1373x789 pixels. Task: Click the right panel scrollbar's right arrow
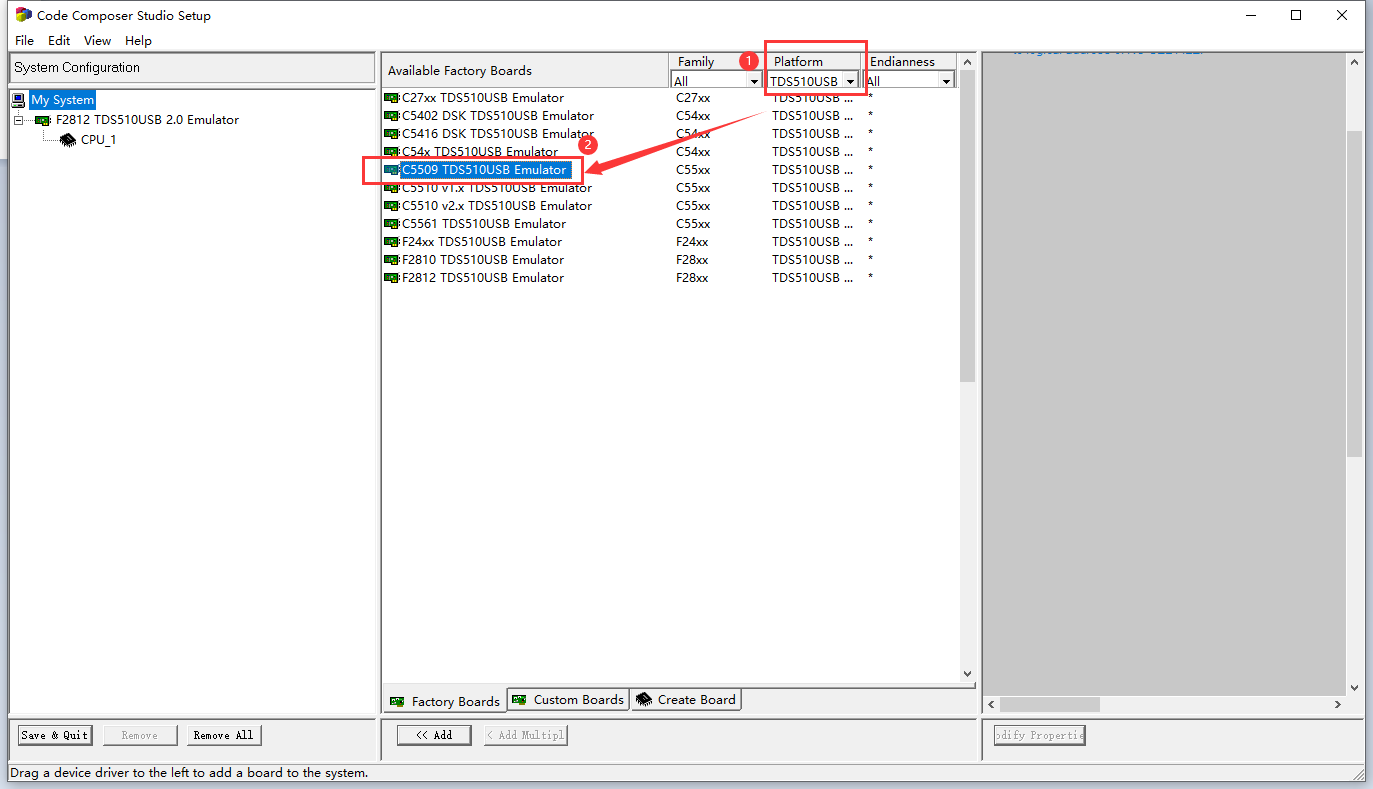(1339, 705)
